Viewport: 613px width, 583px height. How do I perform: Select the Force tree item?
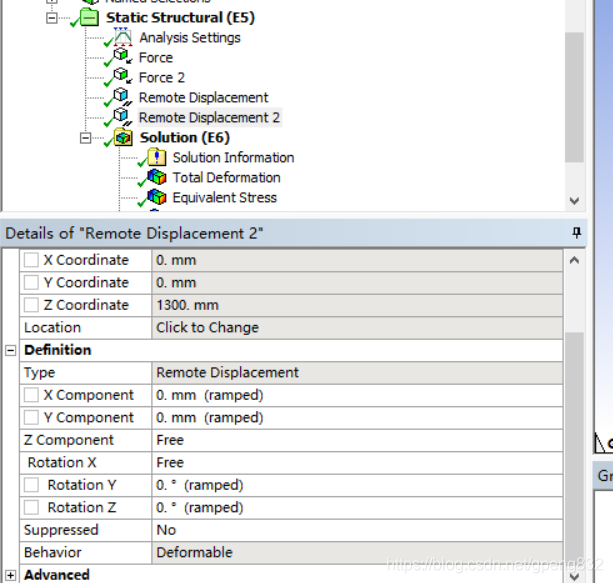pos(156,57)
